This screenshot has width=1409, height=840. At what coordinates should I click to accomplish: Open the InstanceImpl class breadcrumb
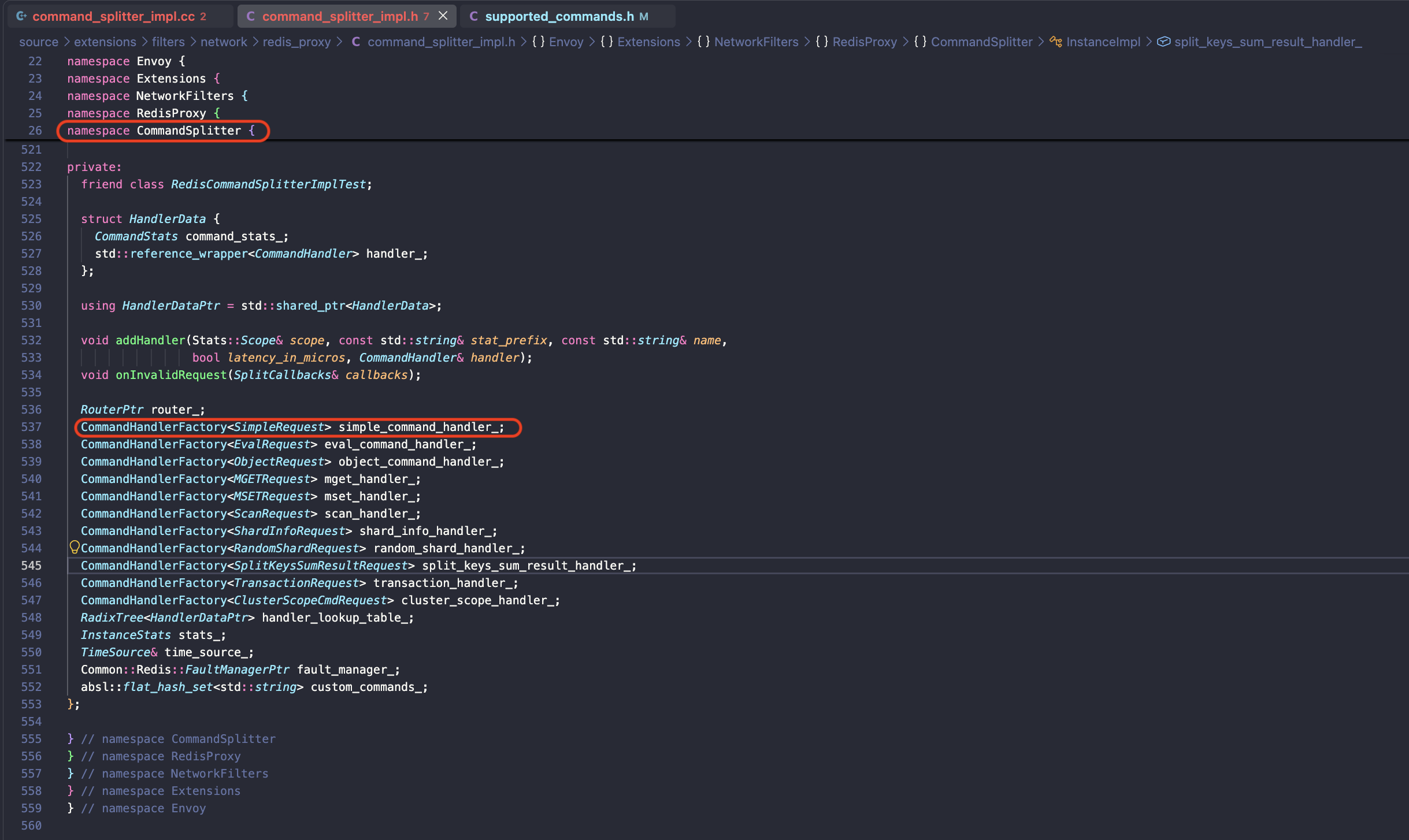coord(1103,42)
